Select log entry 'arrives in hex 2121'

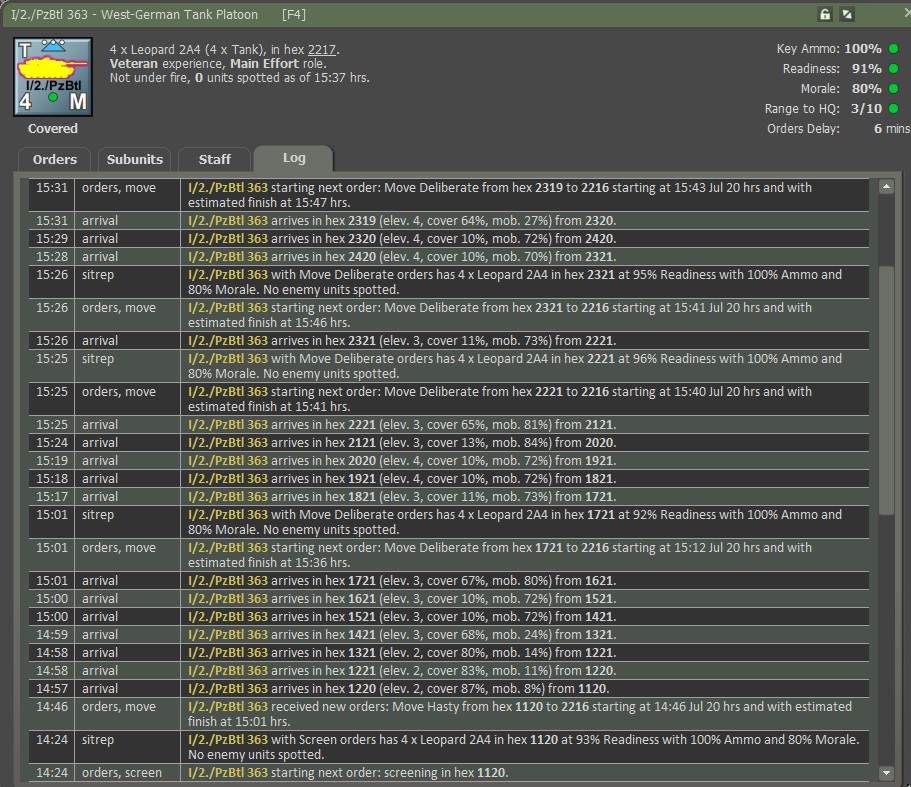coord(449,443)
